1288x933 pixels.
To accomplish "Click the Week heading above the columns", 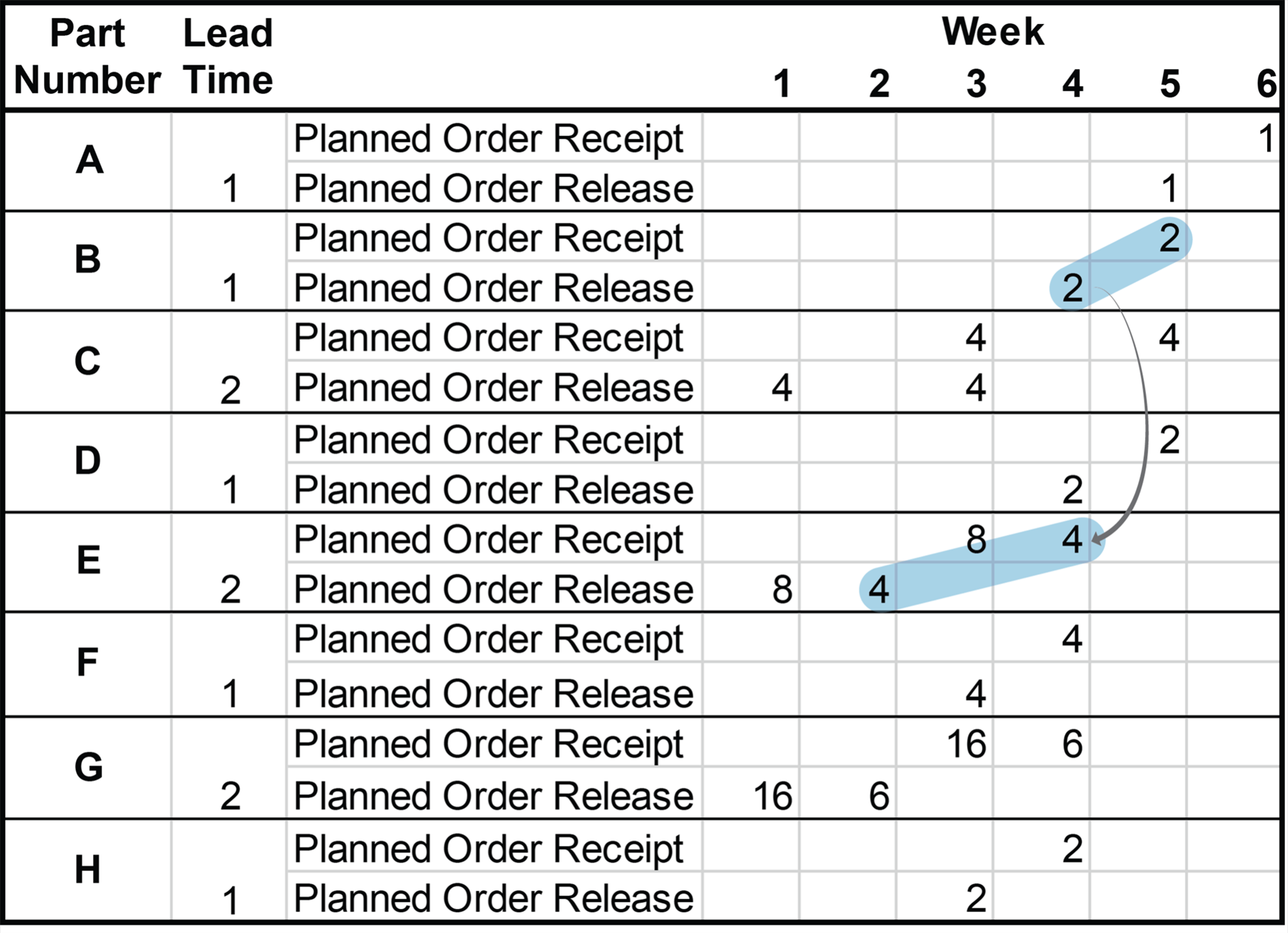I will [992, 31].
